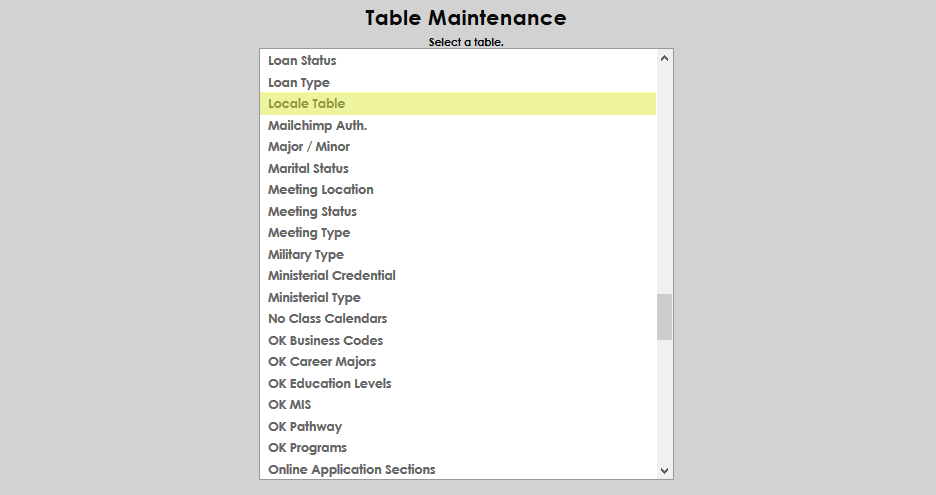Select the highlighted Locale Table entry
Image resolution: width=936 pixels, height=495 pixels.
pyautogui.click(x=306, y=104)
